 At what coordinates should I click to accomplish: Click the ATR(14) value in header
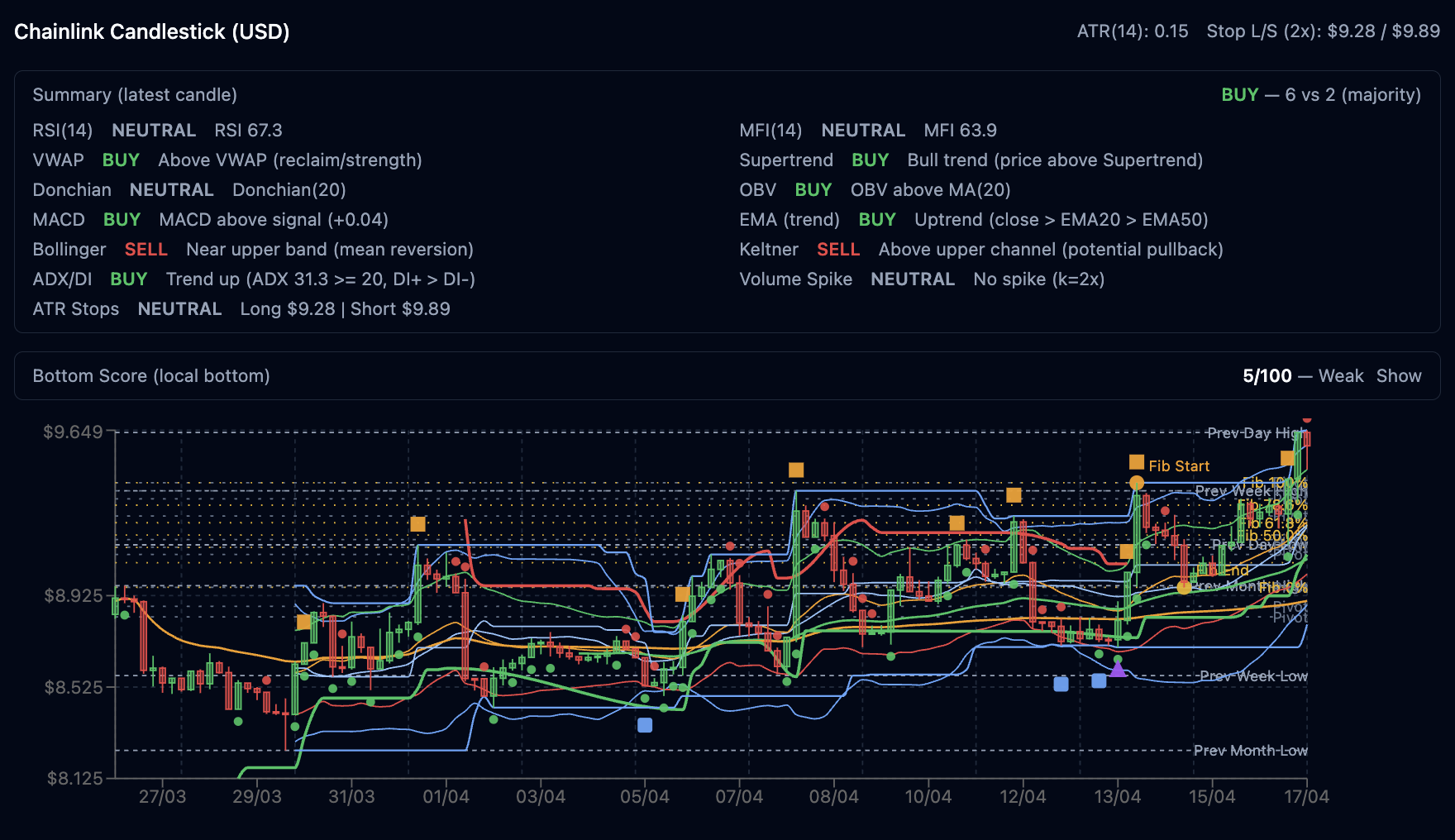point(1132,31)
